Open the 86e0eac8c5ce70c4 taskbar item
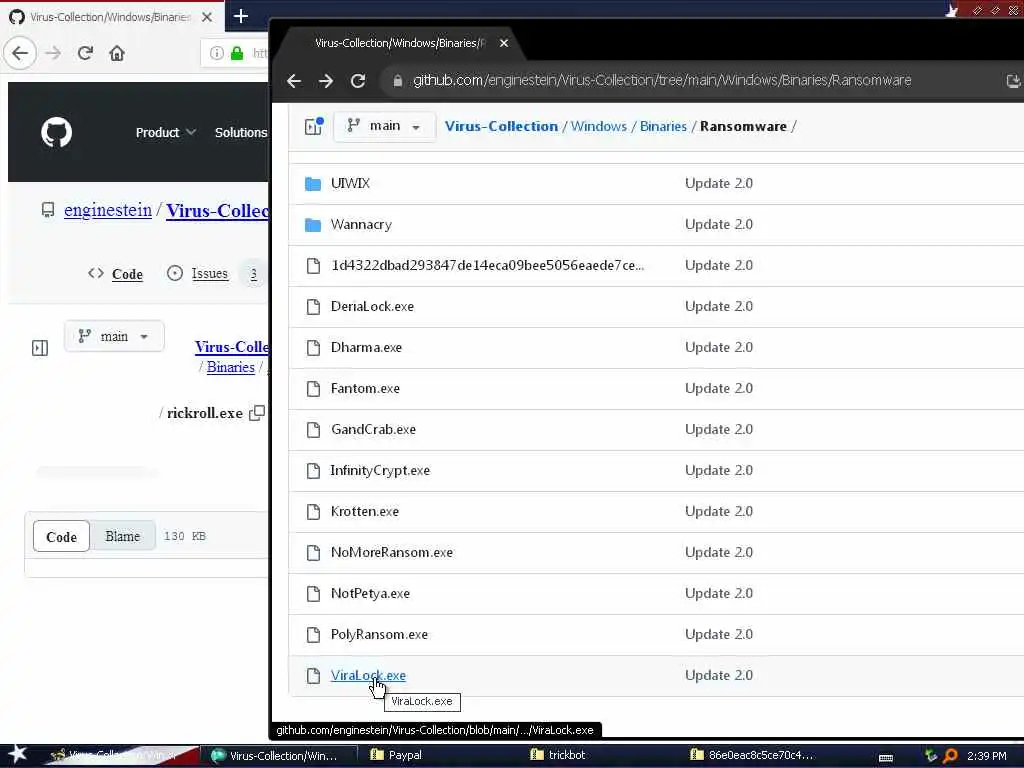Viewport: 1024px width, 768px height. tap(752, 755)
